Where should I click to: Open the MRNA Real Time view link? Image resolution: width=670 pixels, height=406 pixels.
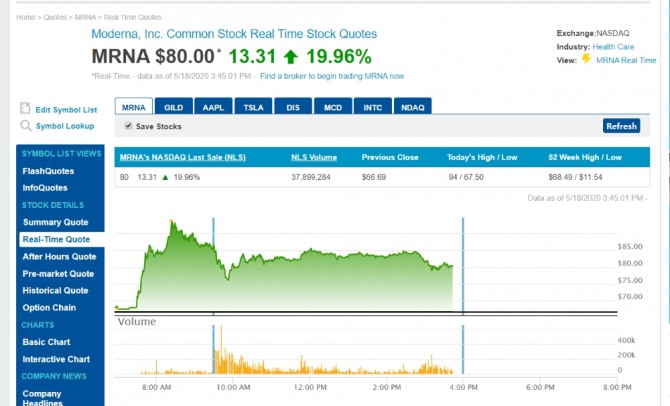click(x=626, y=60)
